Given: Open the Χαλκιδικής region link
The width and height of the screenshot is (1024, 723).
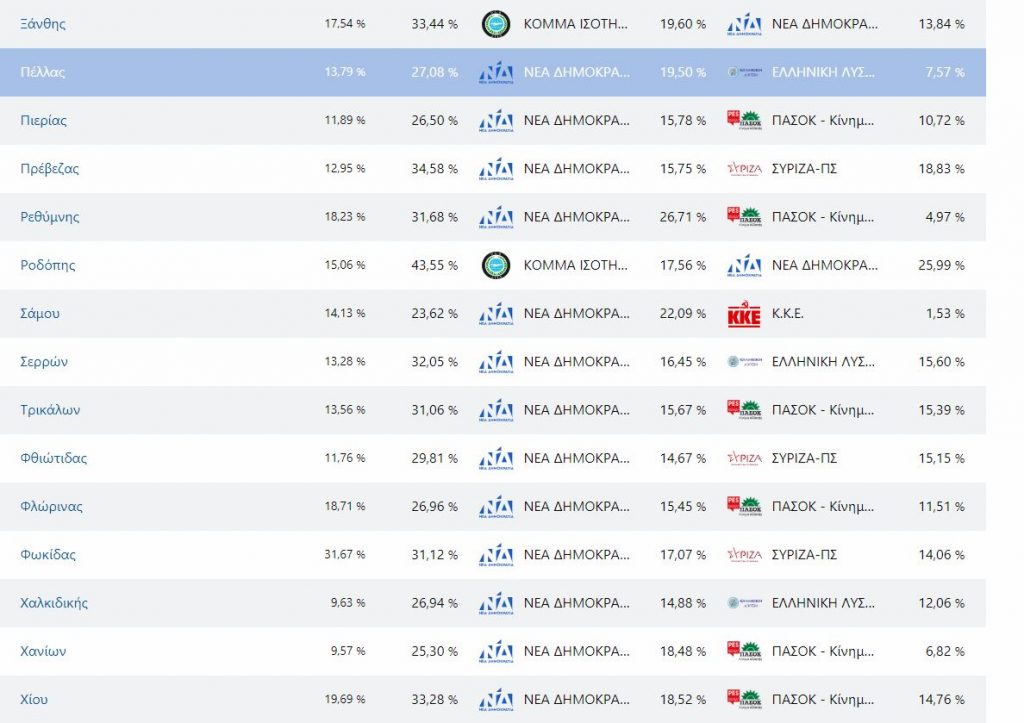Looking at the screenshot, I should [54, 603].
